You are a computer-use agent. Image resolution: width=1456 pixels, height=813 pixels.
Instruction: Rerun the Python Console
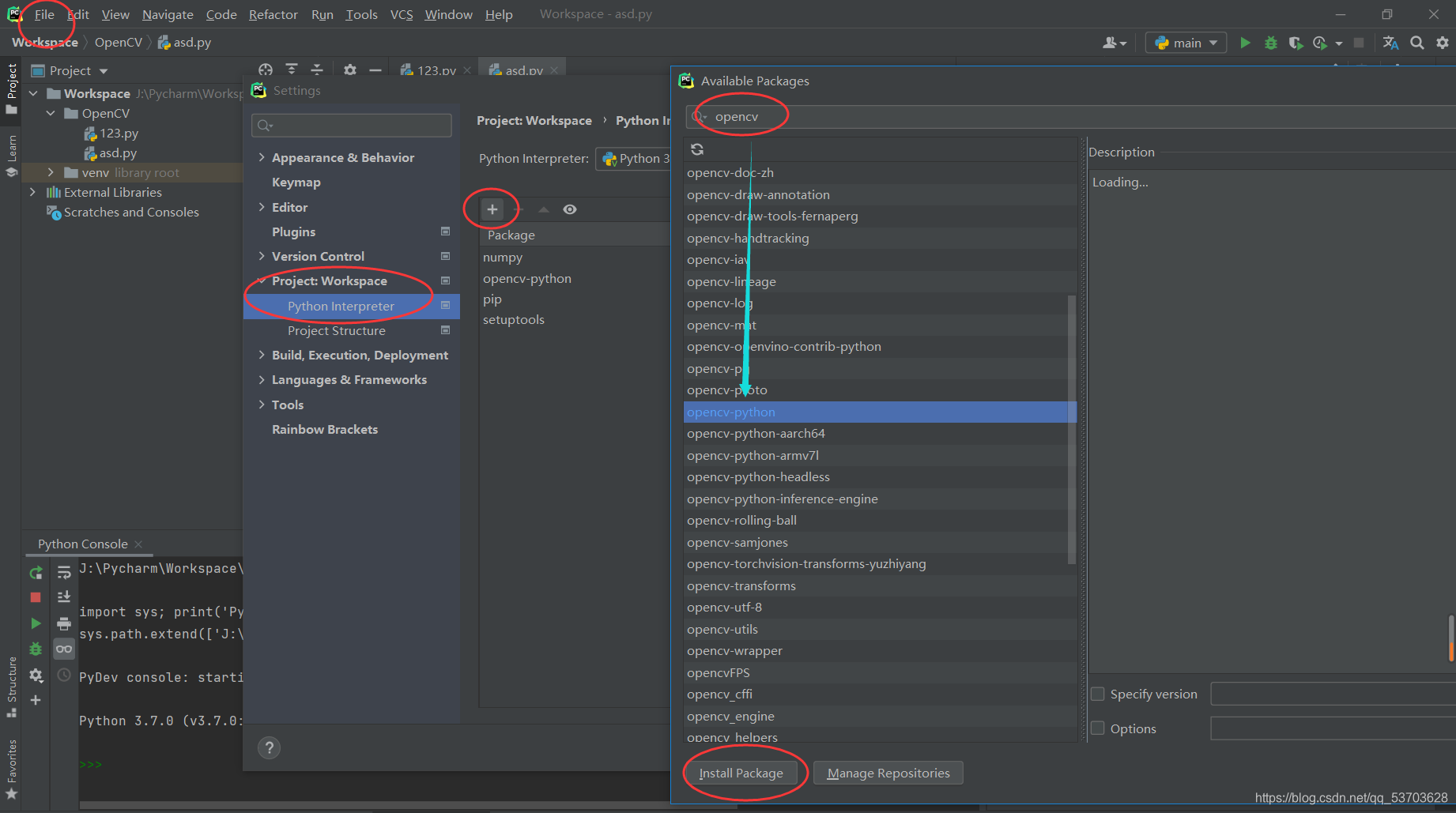coord(36,573)
